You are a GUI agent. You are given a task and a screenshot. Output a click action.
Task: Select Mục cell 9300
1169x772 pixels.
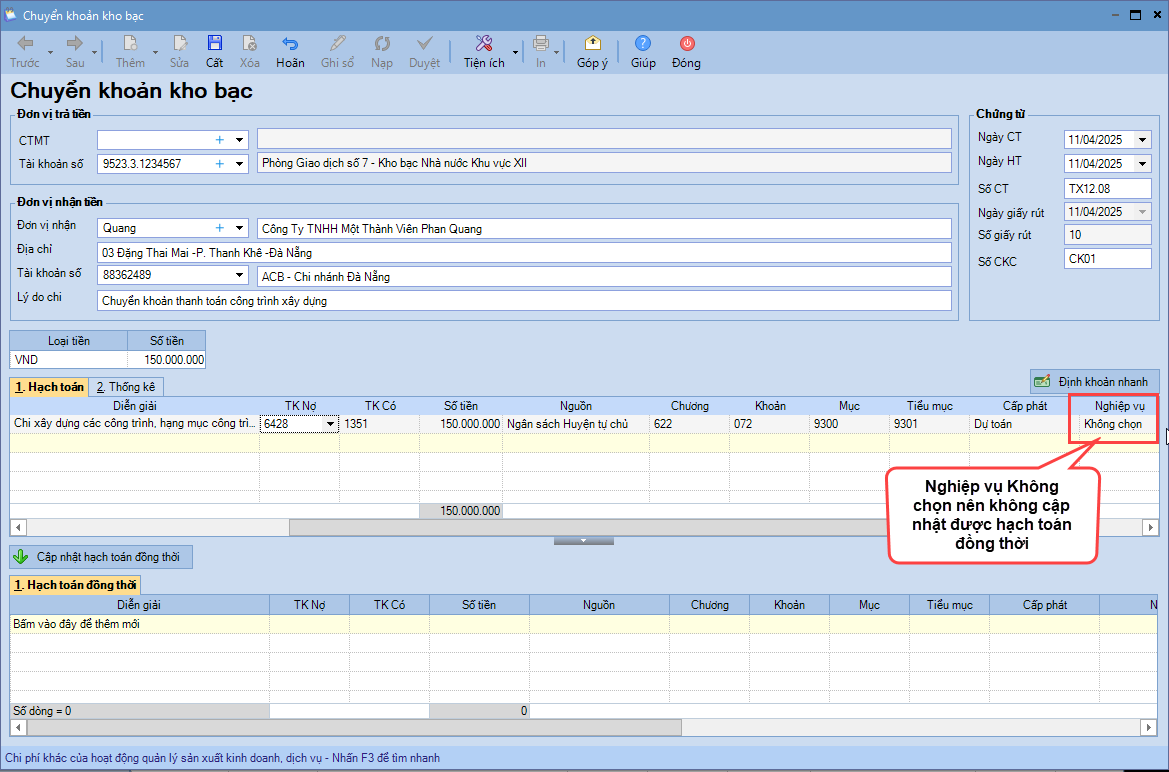pos(849,424)
